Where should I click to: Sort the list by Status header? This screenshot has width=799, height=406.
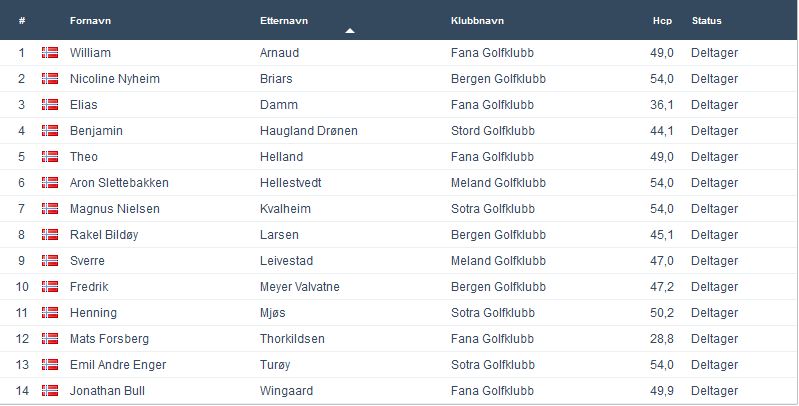706,21
